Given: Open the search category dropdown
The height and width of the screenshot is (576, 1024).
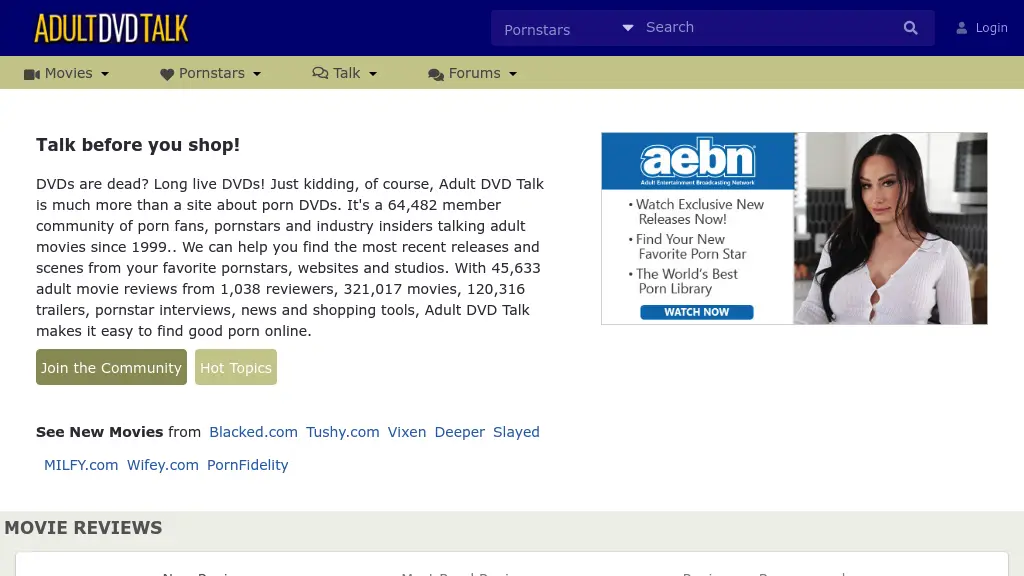Looking at the screenshot, I should point(568,29).
